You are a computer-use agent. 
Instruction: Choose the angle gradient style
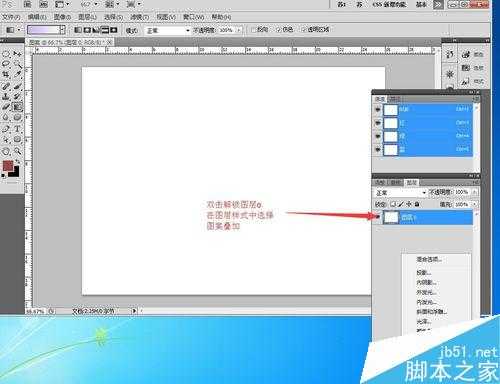[96, 30]
